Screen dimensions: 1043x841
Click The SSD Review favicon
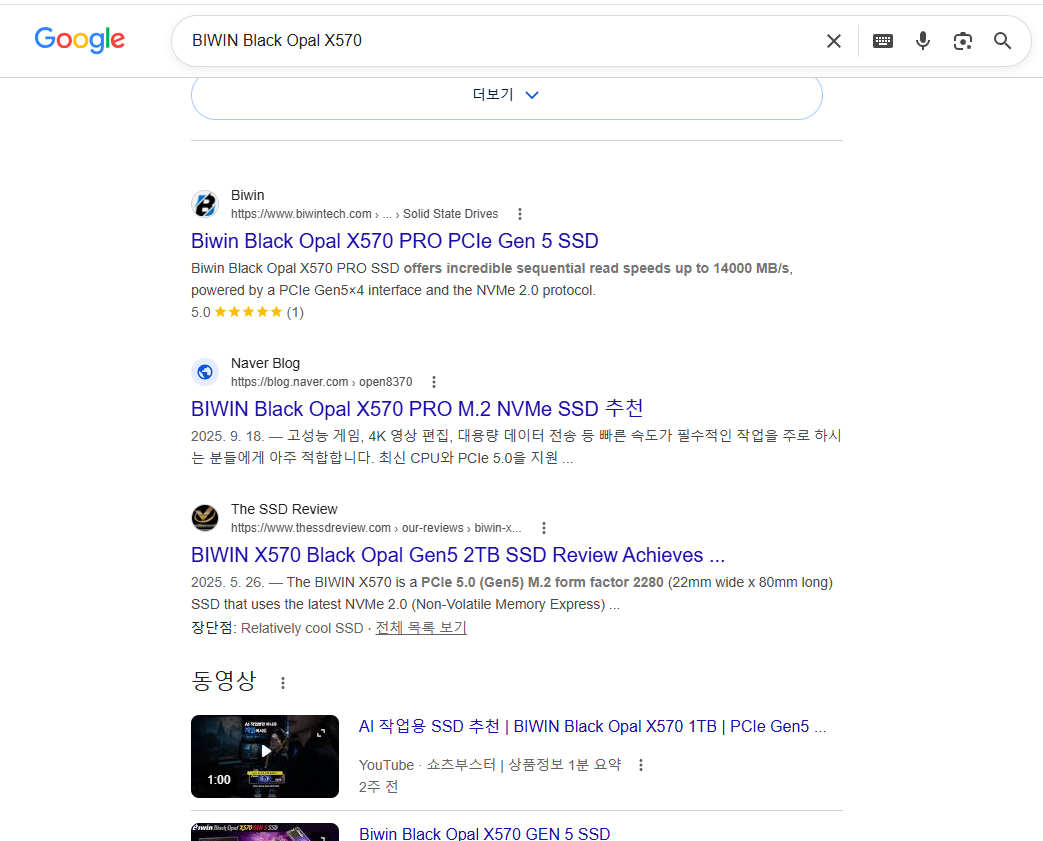click(x=205, y=518)
